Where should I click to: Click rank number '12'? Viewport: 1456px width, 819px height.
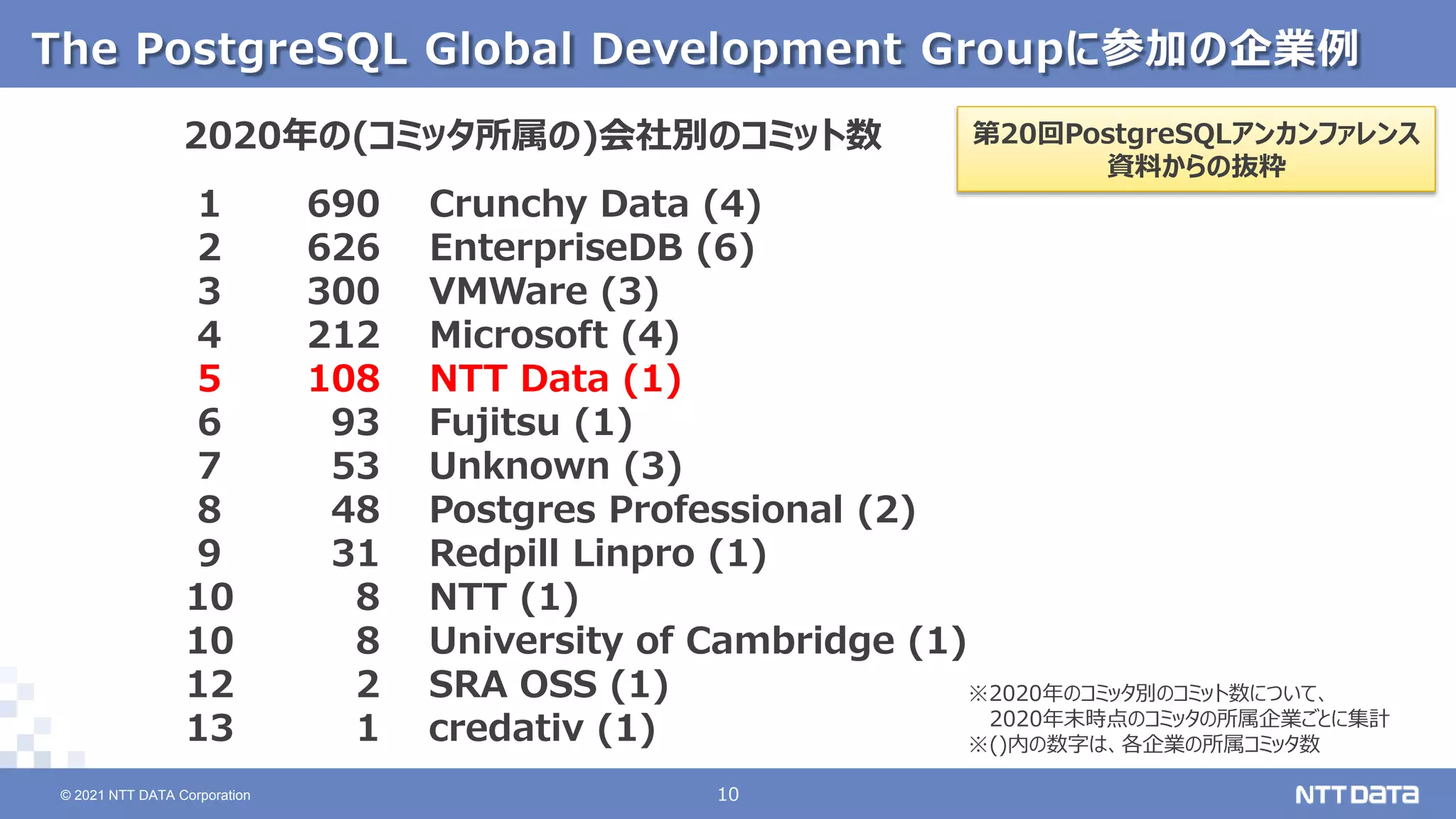[210, 685]
